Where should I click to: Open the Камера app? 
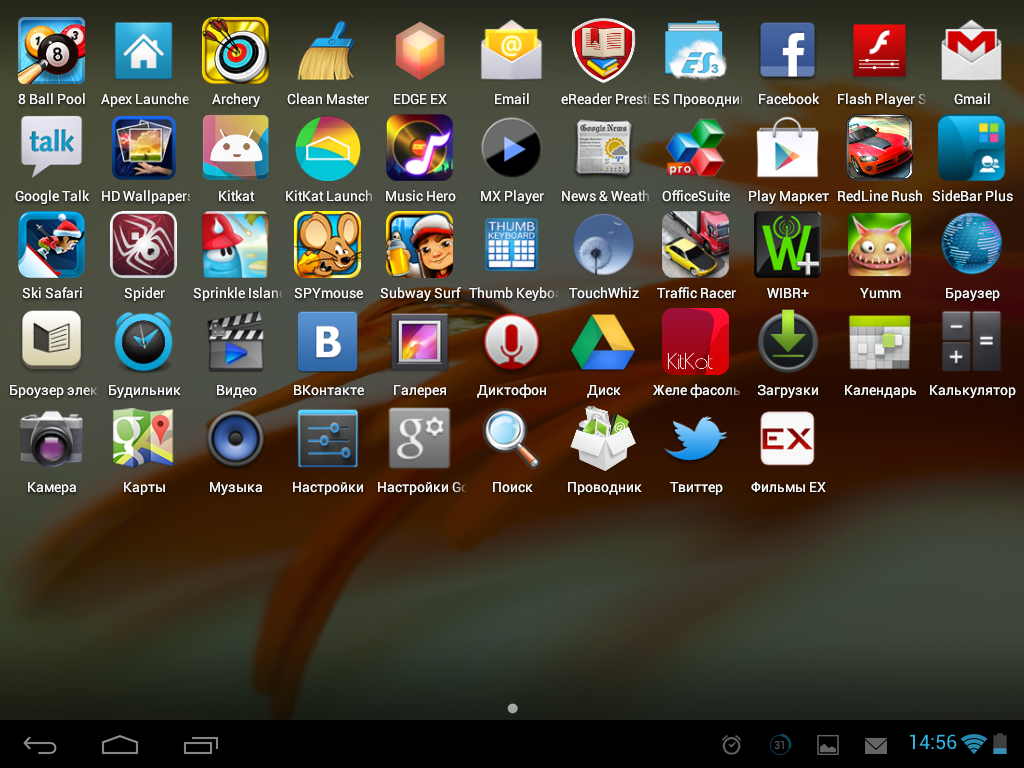pos(51,439)
